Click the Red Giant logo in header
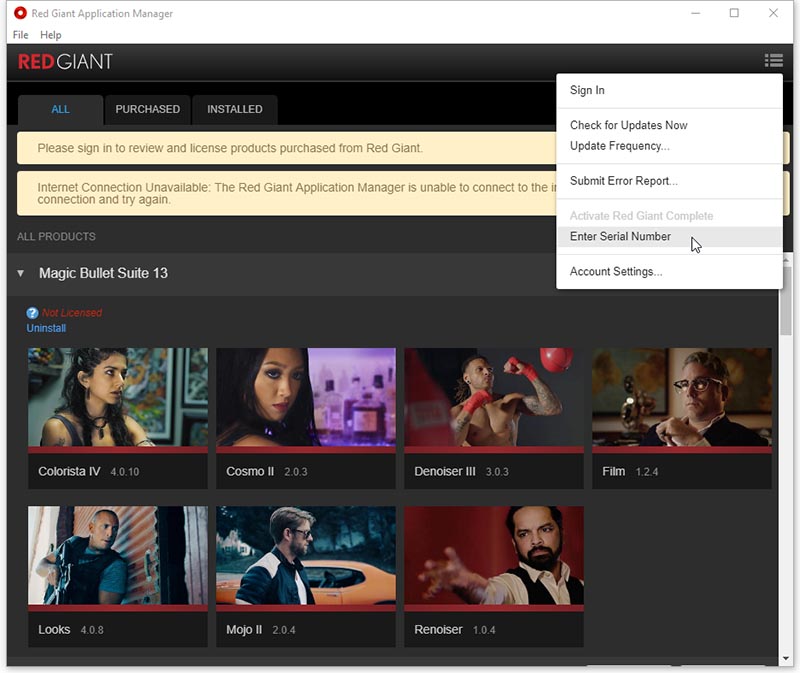Screen dimensions: 800x673 tap(65, 62)
